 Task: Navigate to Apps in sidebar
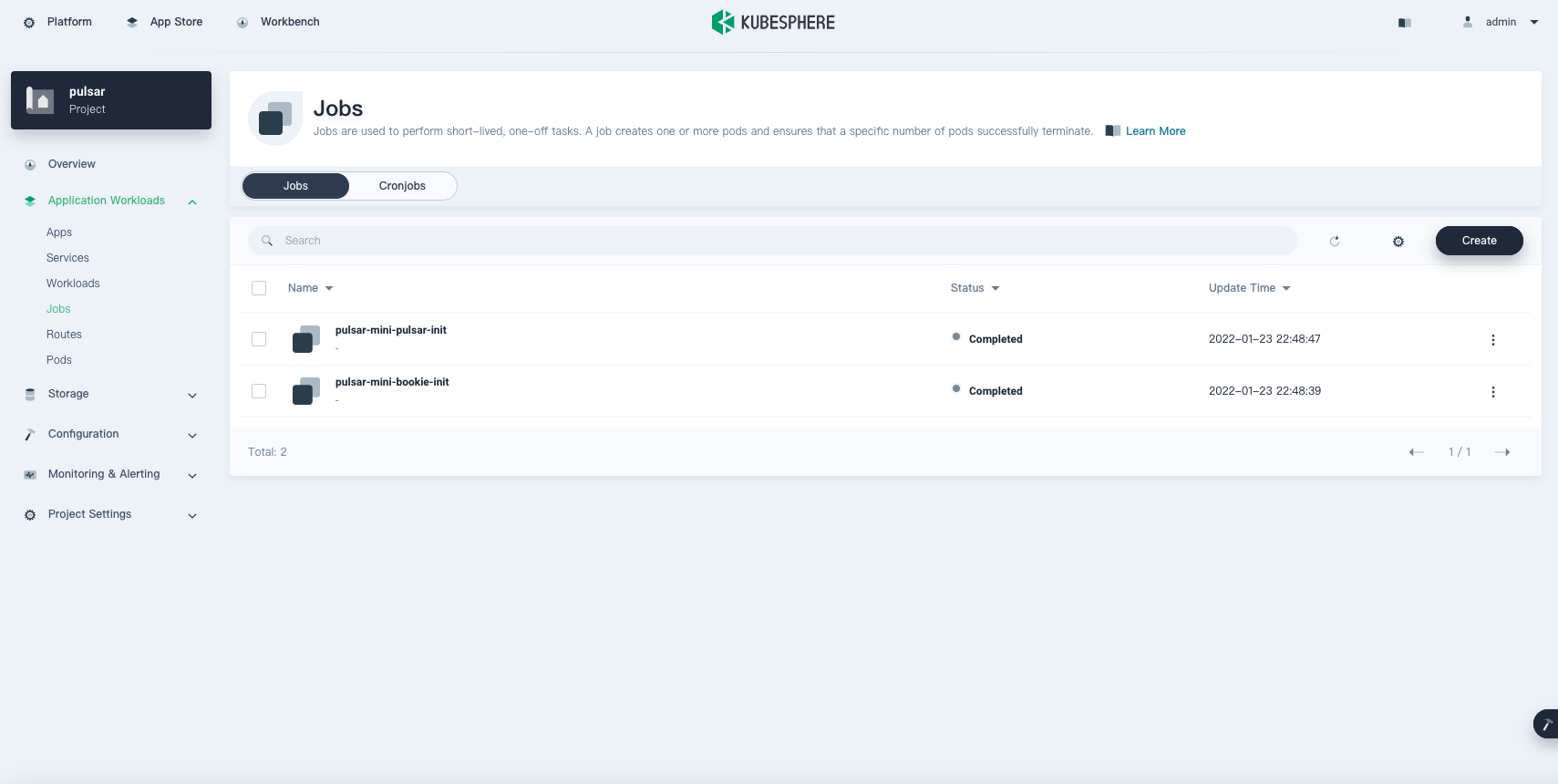pyautogui.click(x=59, y=232)
